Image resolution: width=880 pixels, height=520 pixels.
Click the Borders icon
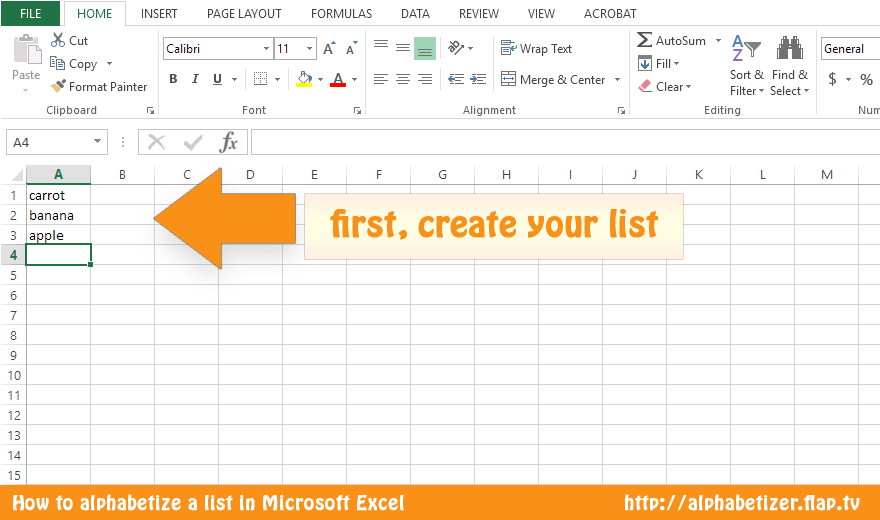[x=260, y=79]
